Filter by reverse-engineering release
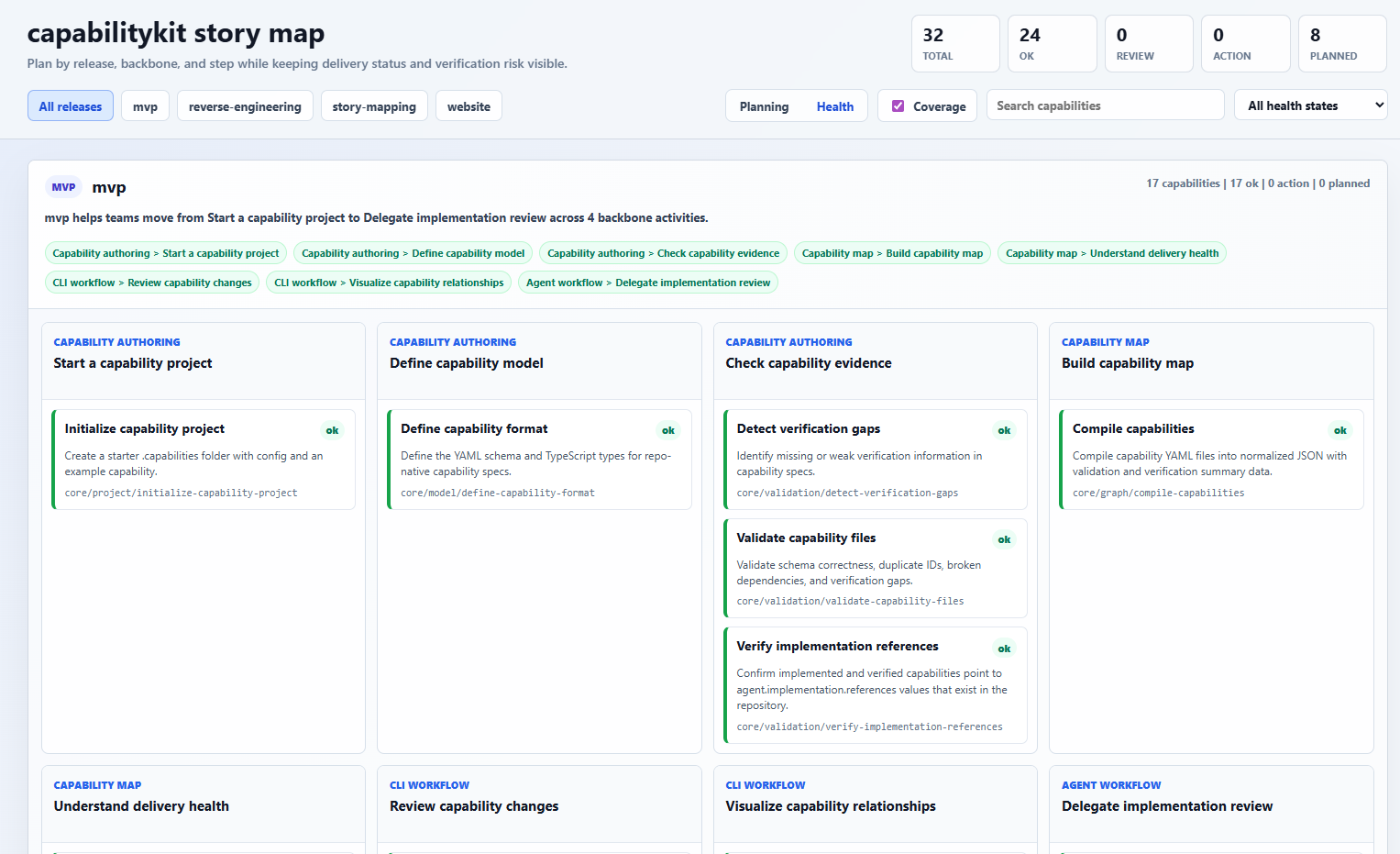 pyautogui.click(x=245, y=106)
